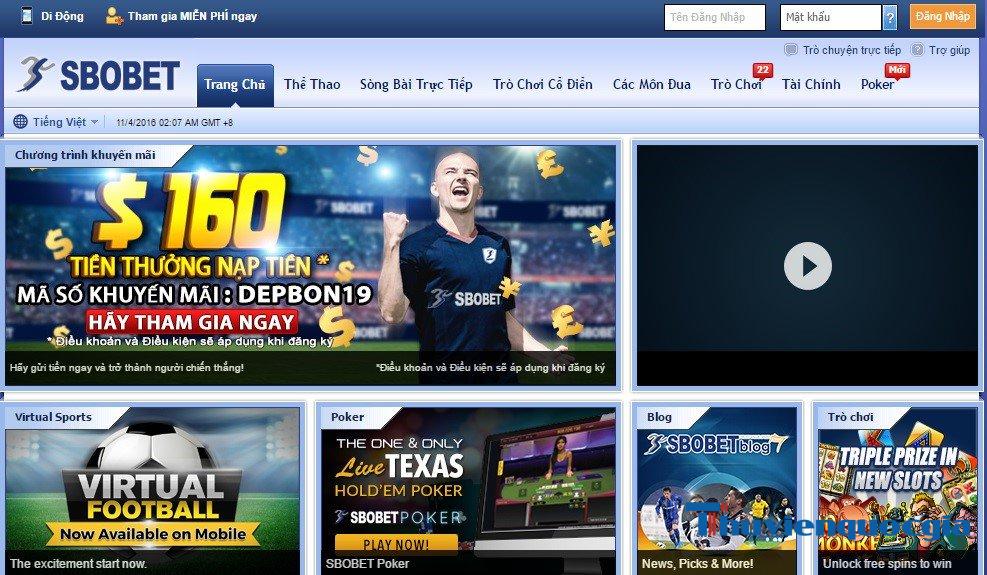Viewport: 987px width, 575px height.
Task: Click the Chương trình khuyến mãi heading
Action: 85,155
